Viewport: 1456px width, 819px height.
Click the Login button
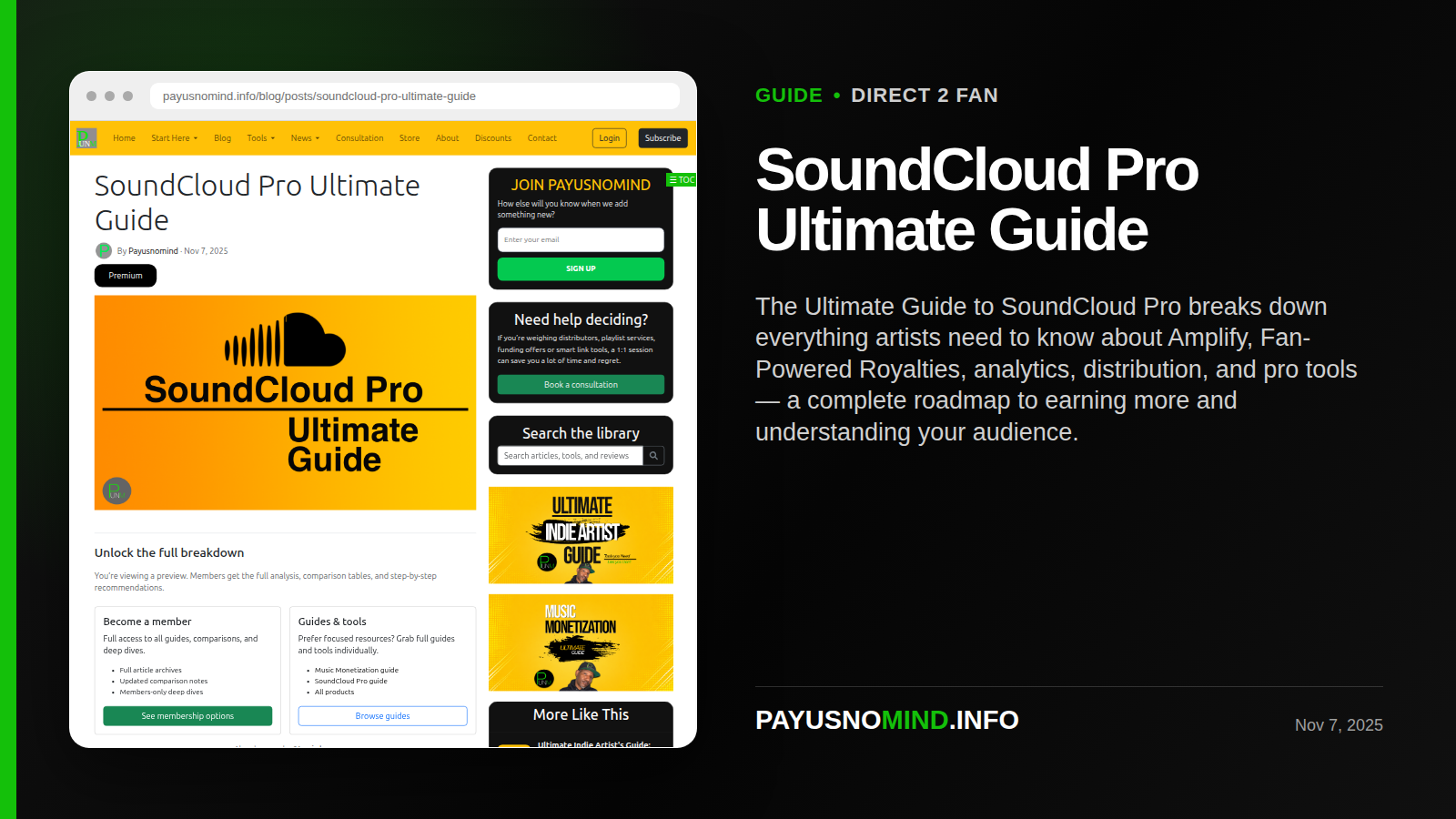click(x=610, y=138)
